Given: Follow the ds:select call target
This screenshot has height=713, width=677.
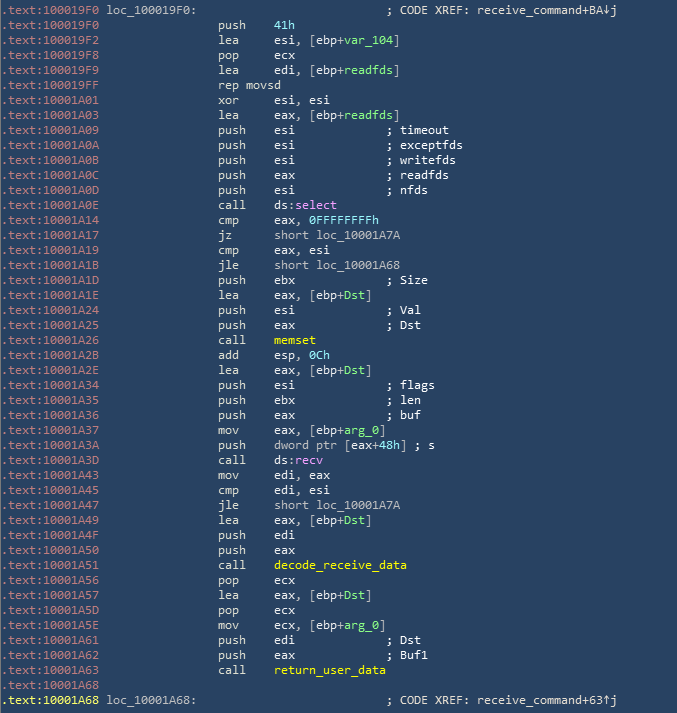Looking at the screenshot, I should [x=305, y=205].
